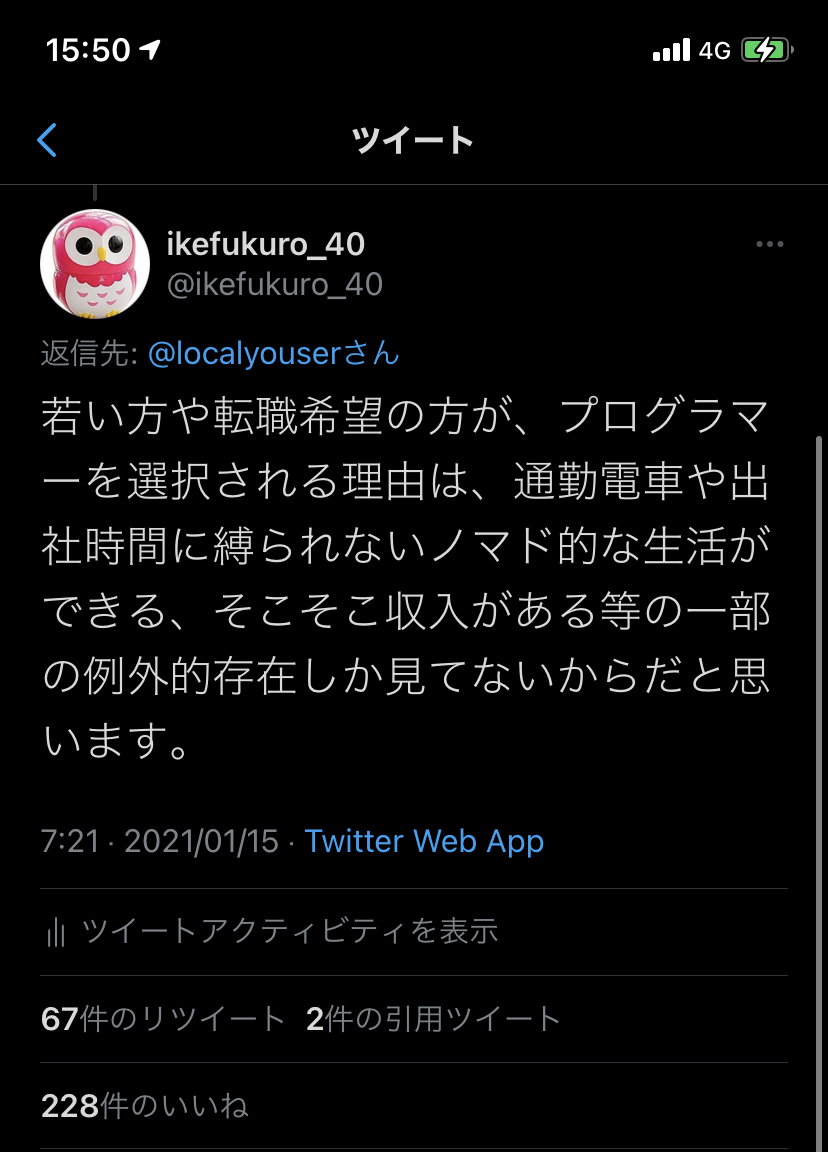The height and width of the screenshot is (1152, 828).
Task: Tap the @ikefukuro_40 handle
Action: [275, 284]
